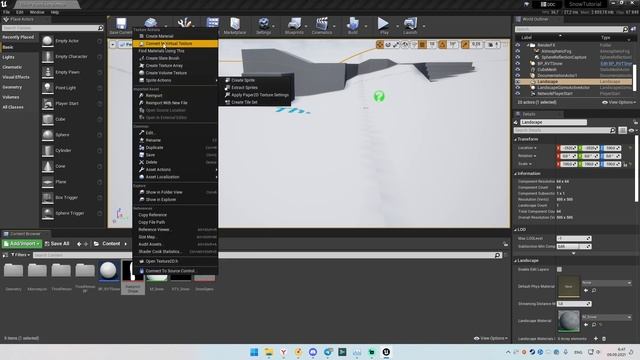The image size is (640, 360).
Task: Choose Extract Sprites in submenu
Action: pos(256,88)
